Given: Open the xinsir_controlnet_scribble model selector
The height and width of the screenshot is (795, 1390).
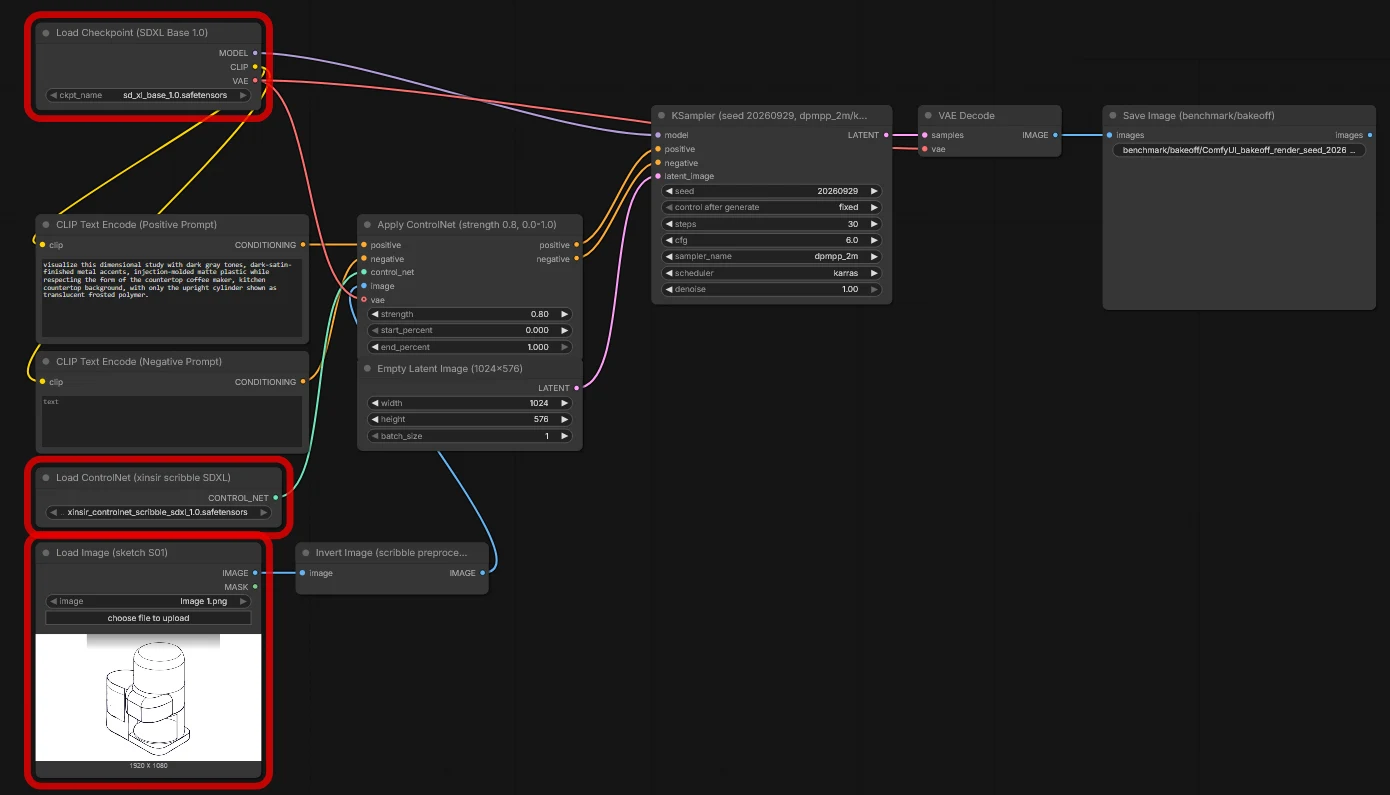Looking at the screenshot, I should click(x=159, y=512).
